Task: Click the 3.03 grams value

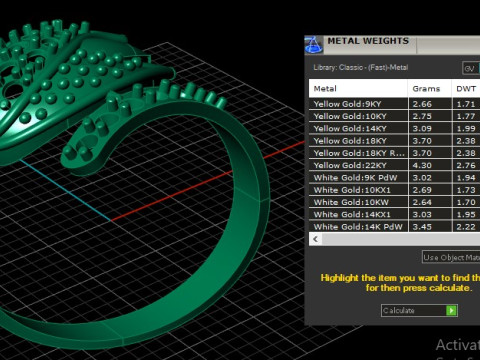Action: click(x=422, y=215)
